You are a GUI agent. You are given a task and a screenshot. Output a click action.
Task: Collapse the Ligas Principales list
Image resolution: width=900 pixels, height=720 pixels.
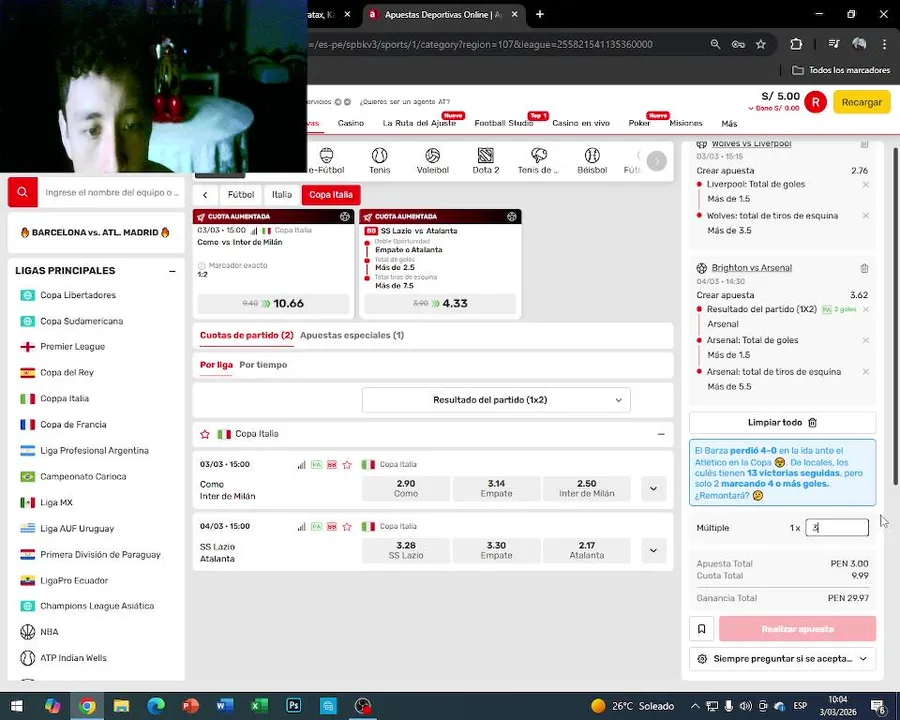(x=172, y=271)
